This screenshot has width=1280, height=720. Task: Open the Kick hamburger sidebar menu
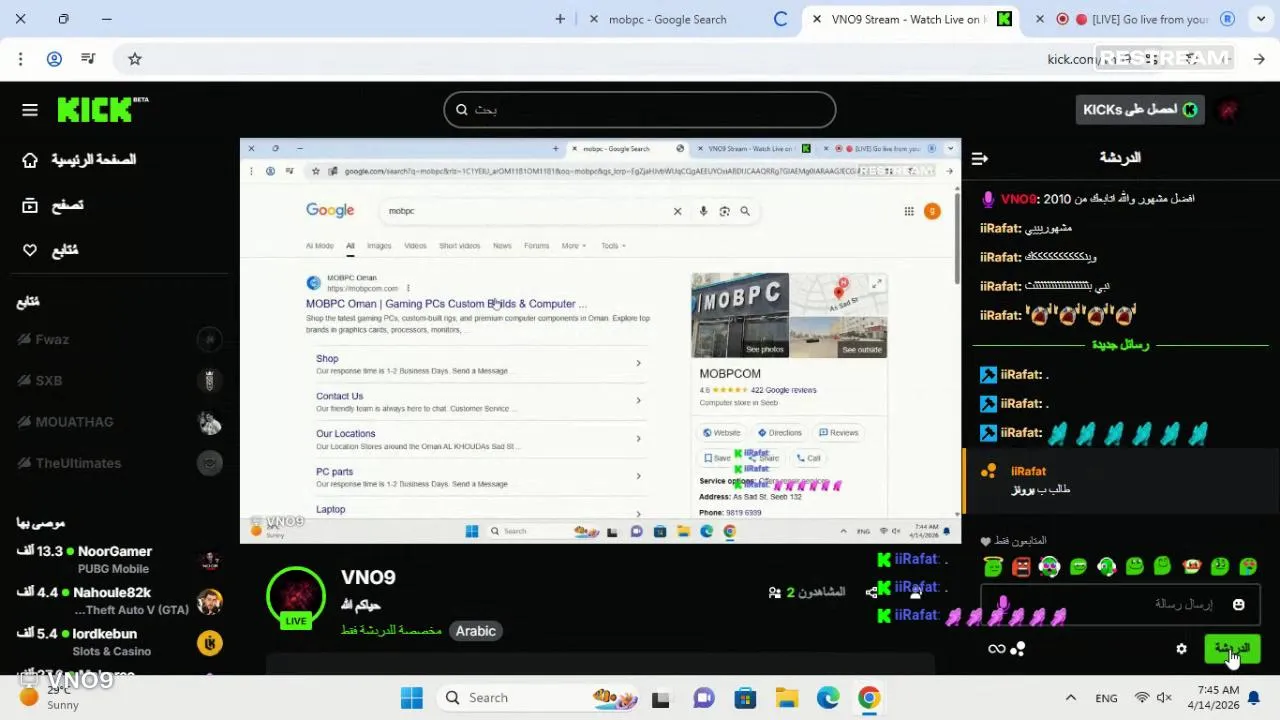29,110
